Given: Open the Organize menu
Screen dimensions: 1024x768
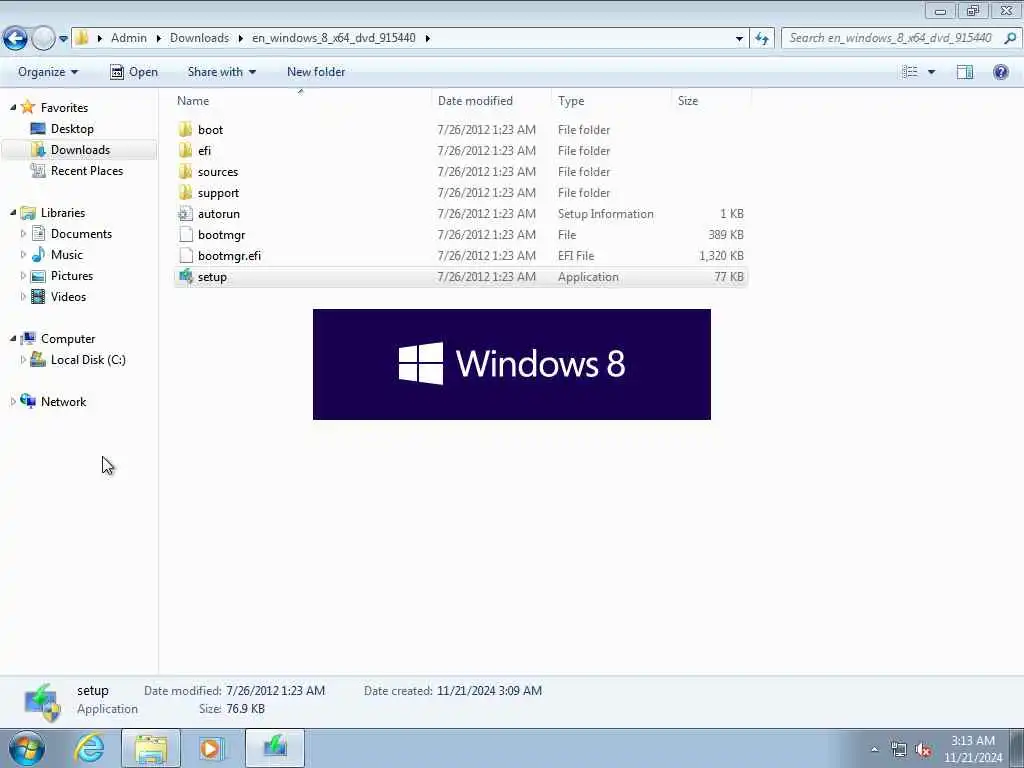Looking at the screenshot, I should click(48, 72).
